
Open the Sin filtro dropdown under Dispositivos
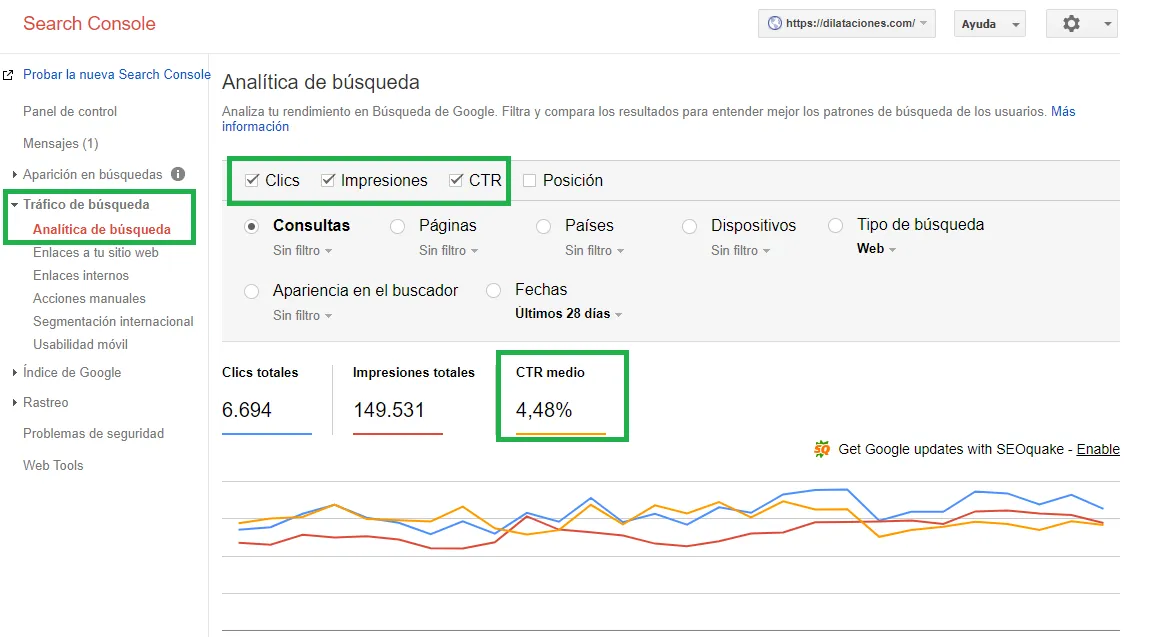coord(740,250)
